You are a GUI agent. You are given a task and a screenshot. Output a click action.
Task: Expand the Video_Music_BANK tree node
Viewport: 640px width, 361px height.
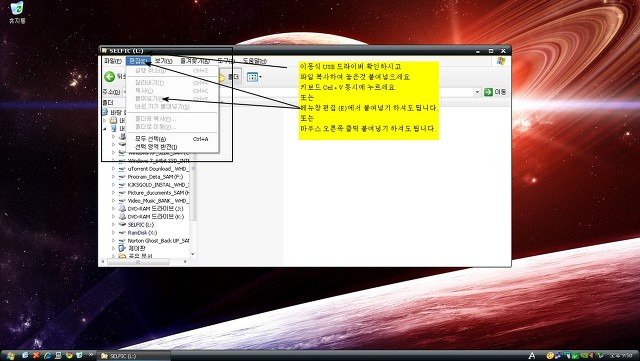113,201
